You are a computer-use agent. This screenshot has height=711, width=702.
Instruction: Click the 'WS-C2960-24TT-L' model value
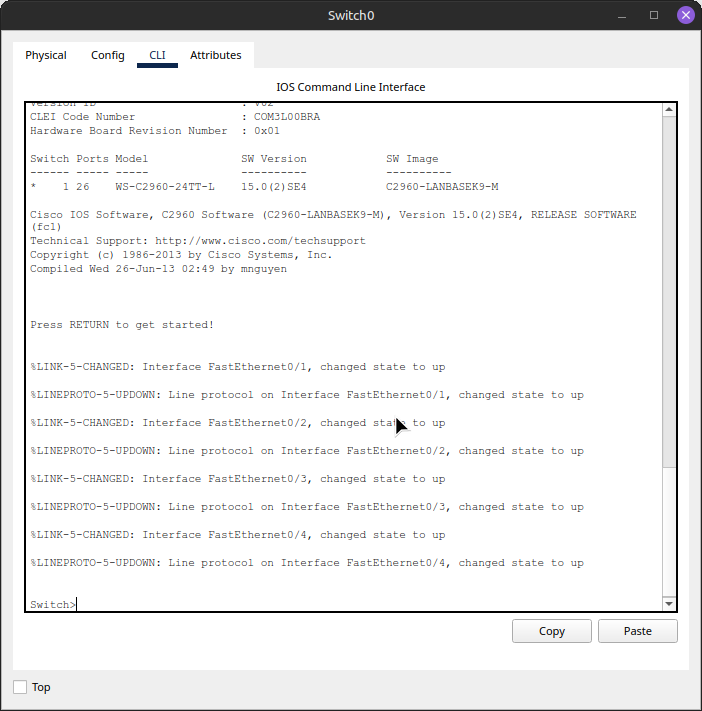pos(165,186)
